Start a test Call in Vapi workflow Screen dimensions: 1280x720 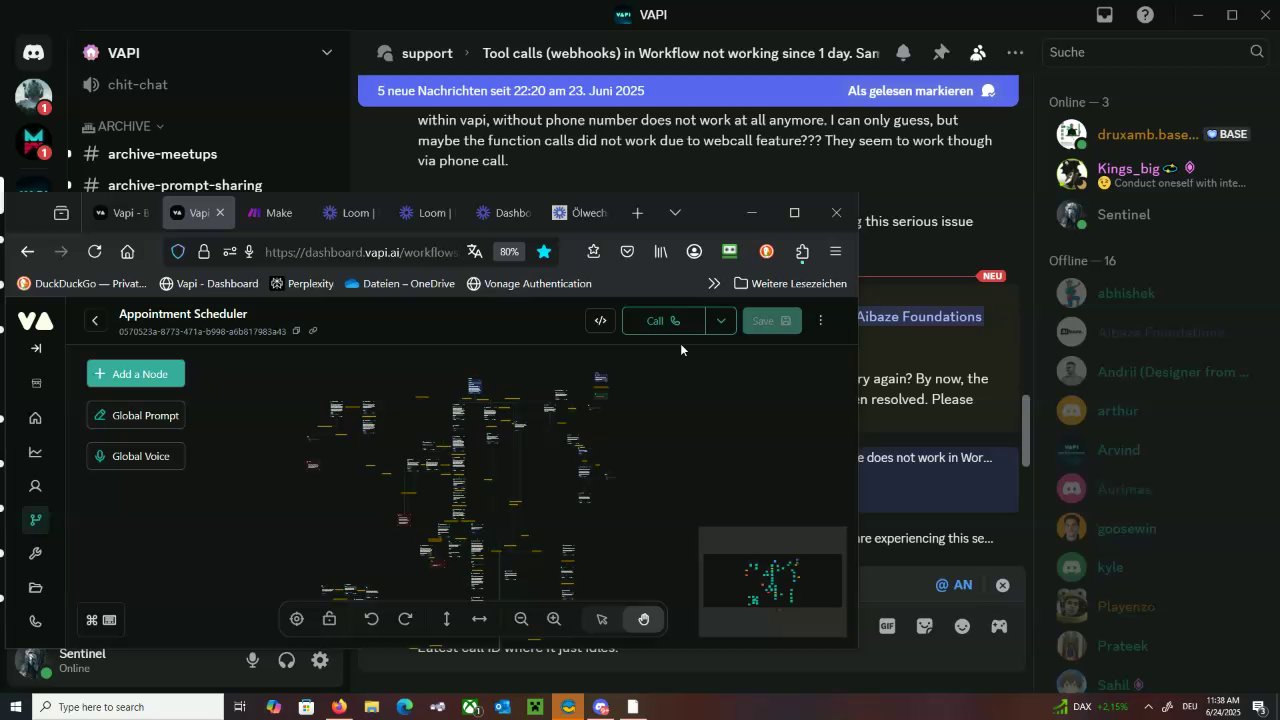click(x=663, y=321)
